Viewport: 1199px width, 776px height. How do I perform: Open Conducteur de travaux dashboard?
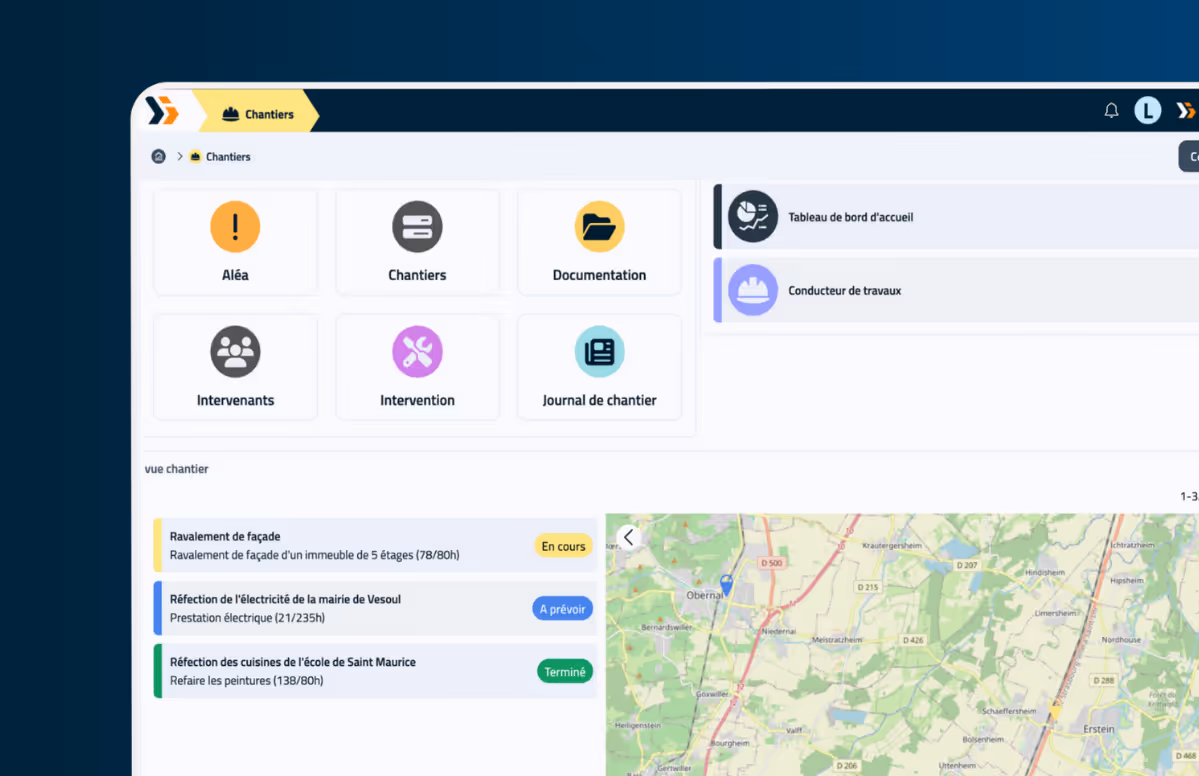(x=956, y=291)
